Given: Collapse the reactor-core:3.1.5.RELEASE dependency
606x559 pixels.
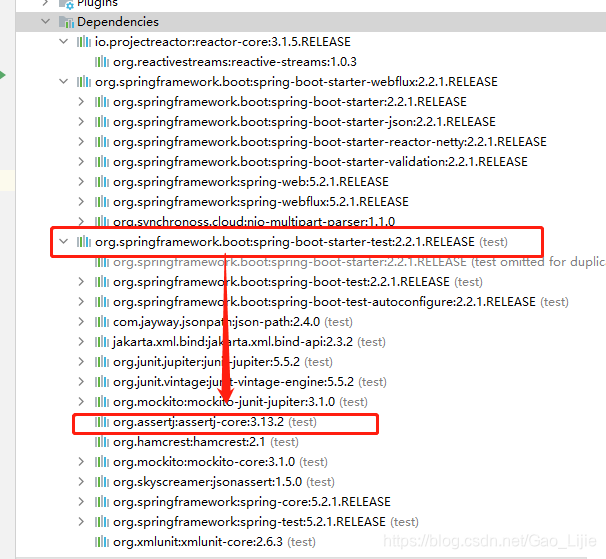Looking at the screenshot, I should [x=64, y=41].
